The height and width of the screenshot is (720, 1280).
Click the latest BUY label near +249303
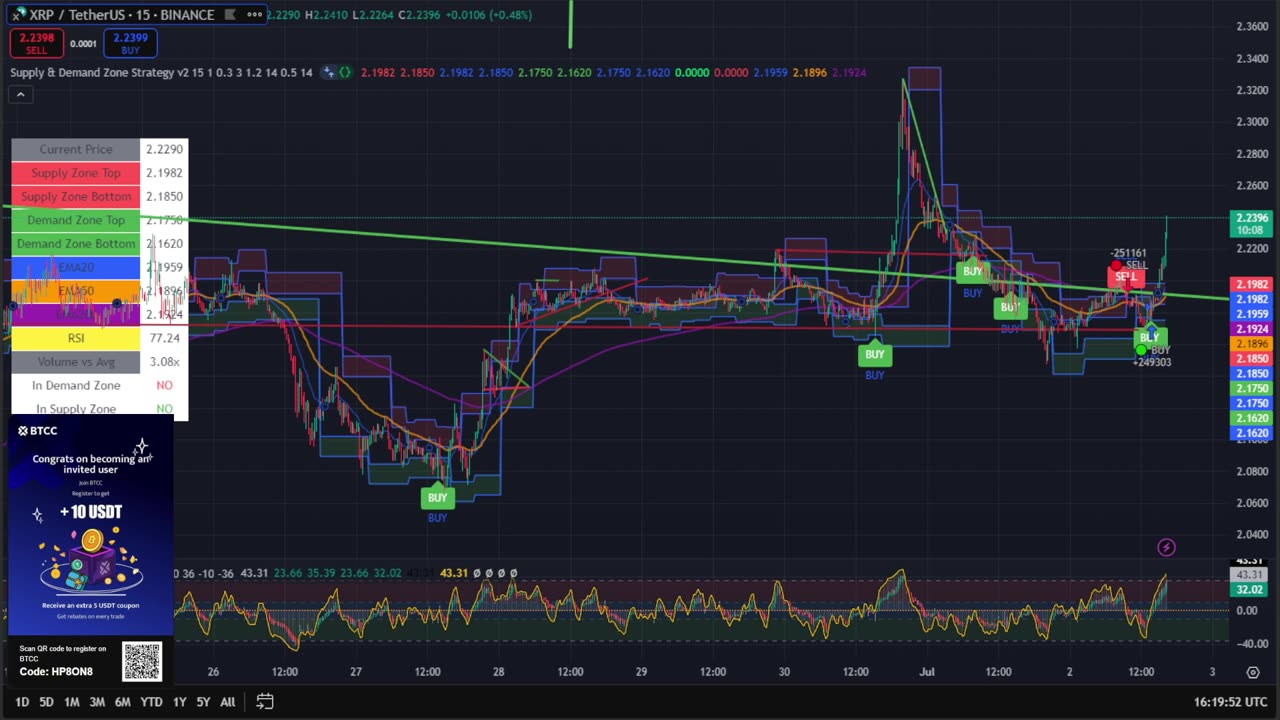(1149, 338)
